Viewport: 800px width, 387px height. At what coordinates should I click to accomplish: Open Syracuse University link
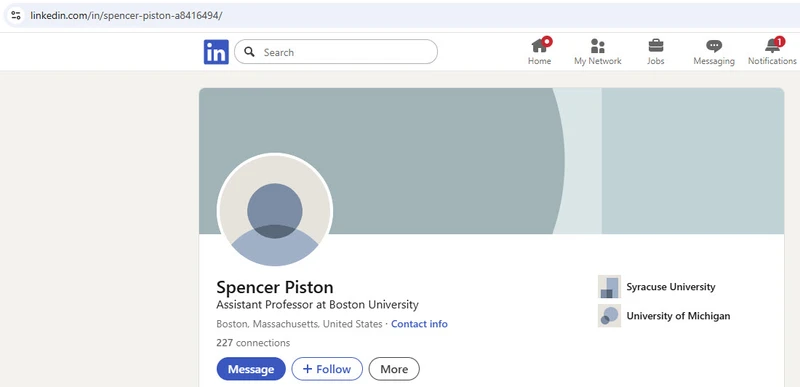(x=671, y=287)
